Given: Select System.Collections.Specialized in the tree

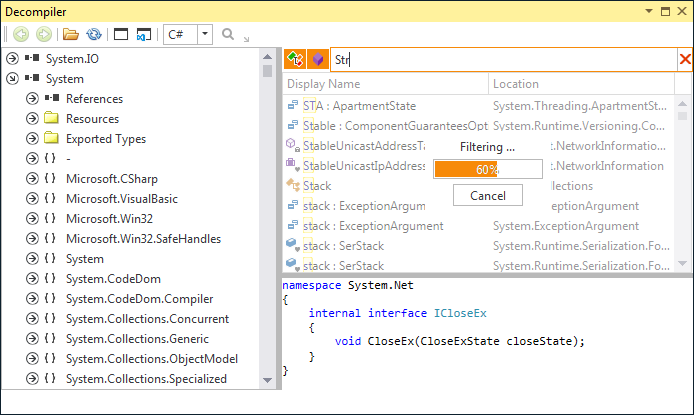Looking at the screenshot, I should (146, 379).
